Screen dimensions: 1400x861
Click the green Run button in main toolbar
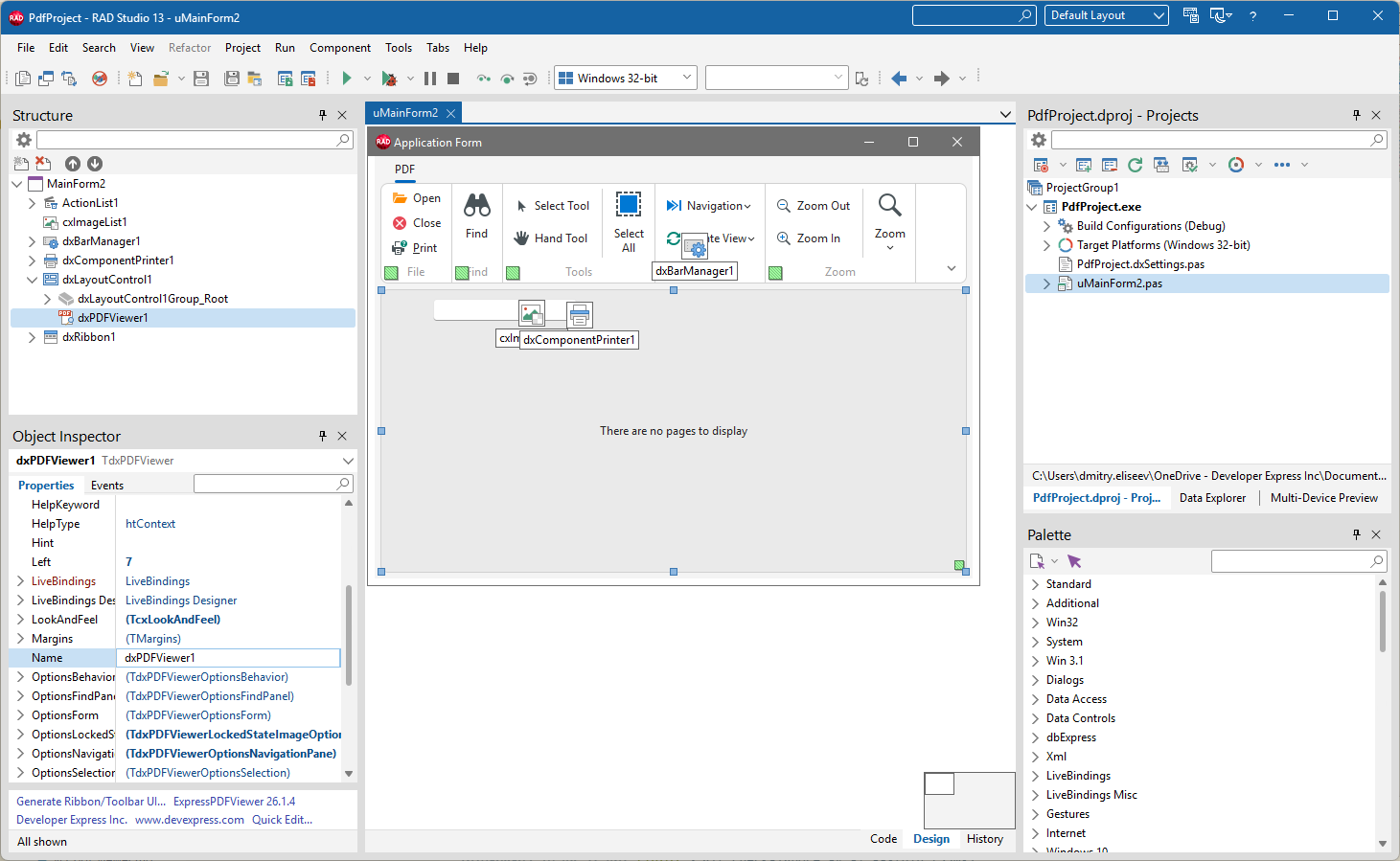[x=347, y=79]
